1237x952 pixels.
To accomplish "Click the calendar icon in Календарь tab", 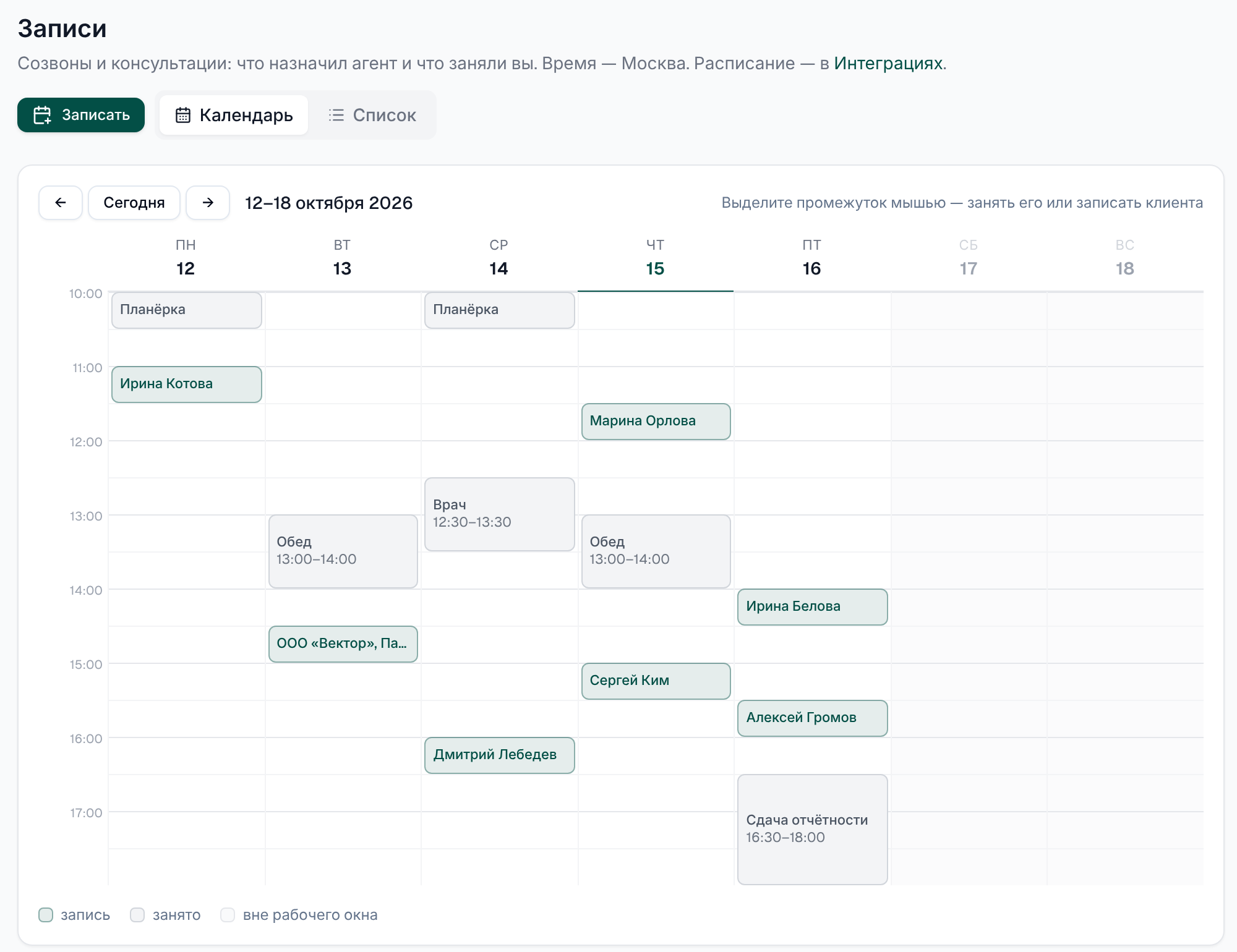I will pyautogui.click(x=183, y=115).
